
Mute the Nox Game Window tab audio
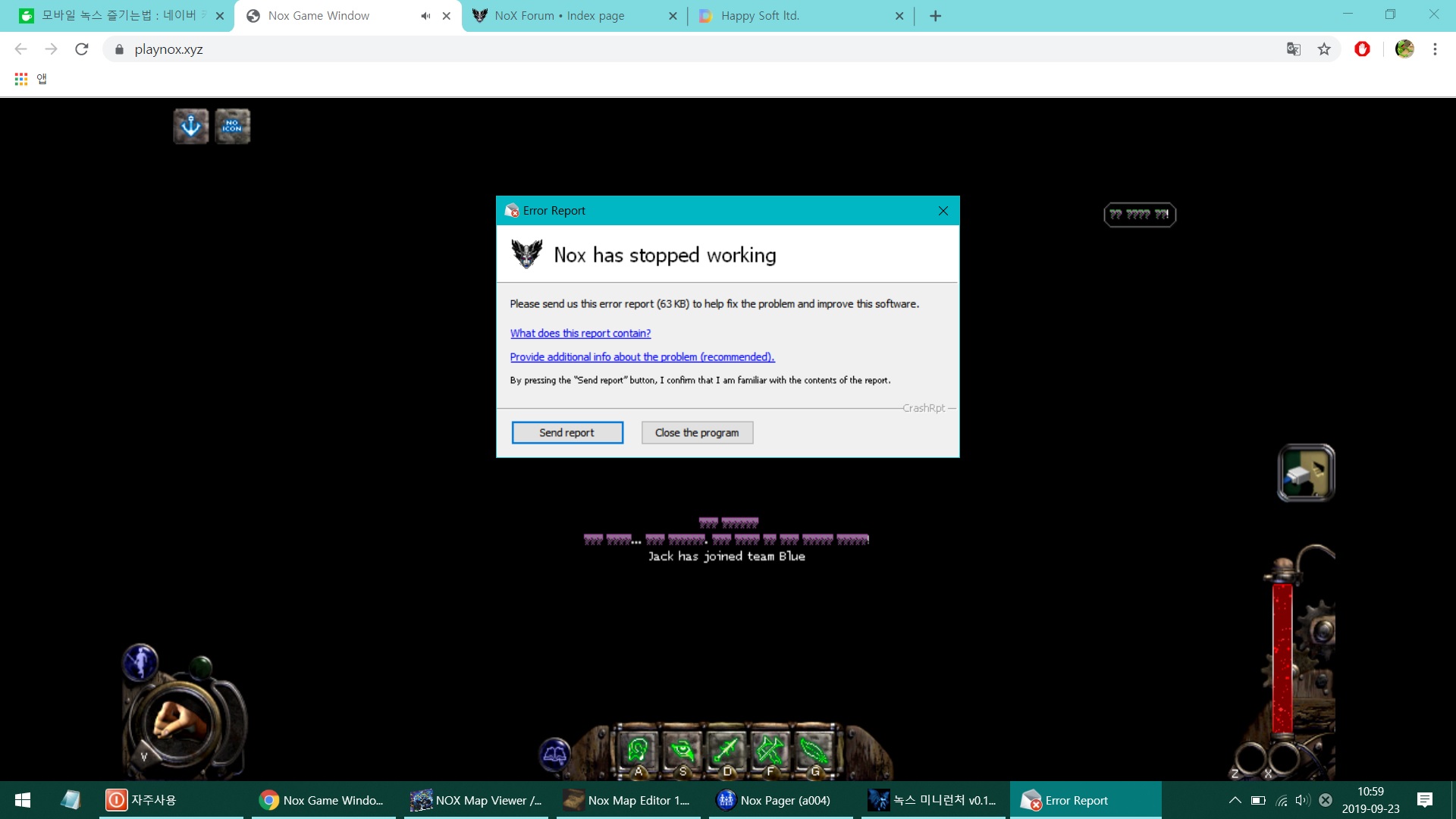point(425,16)
